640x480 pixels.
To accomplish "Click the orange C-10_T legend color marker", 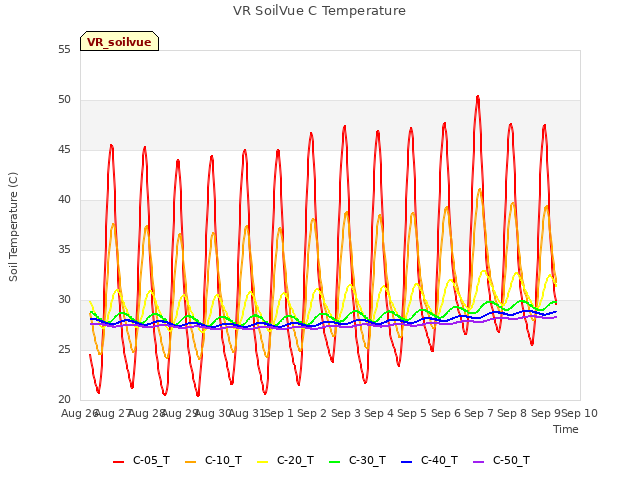I will coord(190,462).
